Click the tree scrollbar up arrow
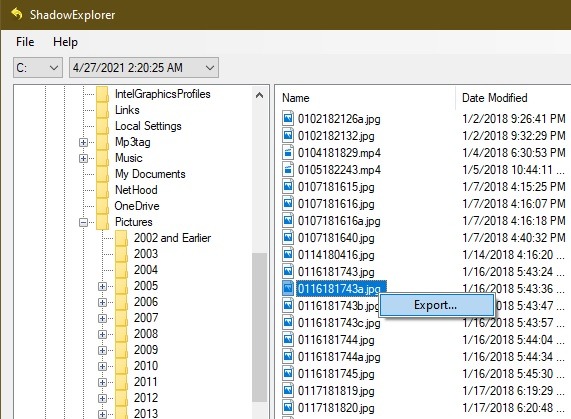571x419 pixels. [x=259, y=95]
